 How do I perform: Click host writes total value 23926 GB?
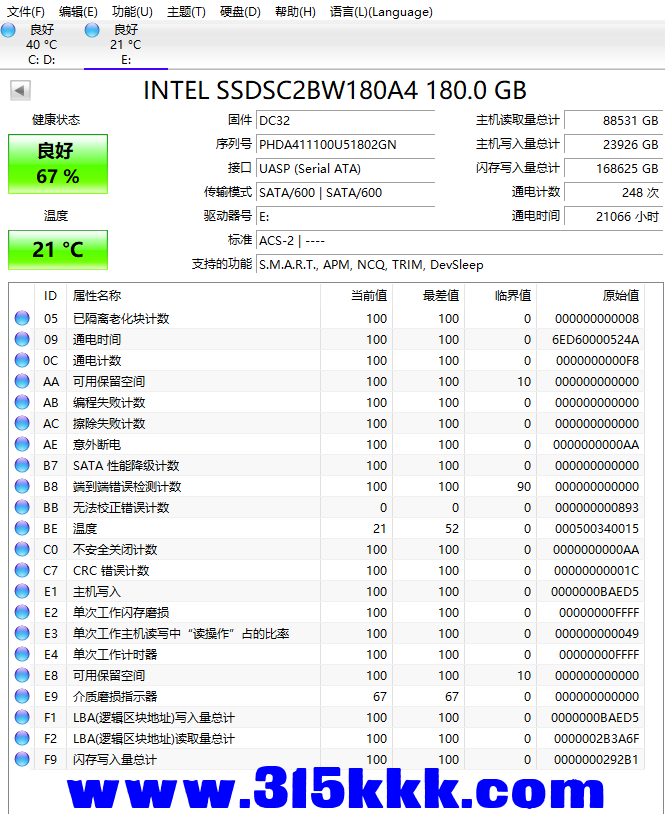click(613, 144)
